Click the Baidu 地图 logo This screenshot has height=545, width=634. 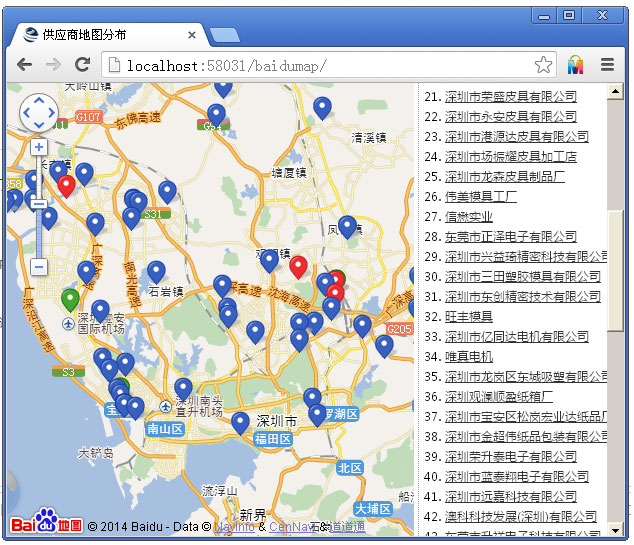tap(46, 522)
